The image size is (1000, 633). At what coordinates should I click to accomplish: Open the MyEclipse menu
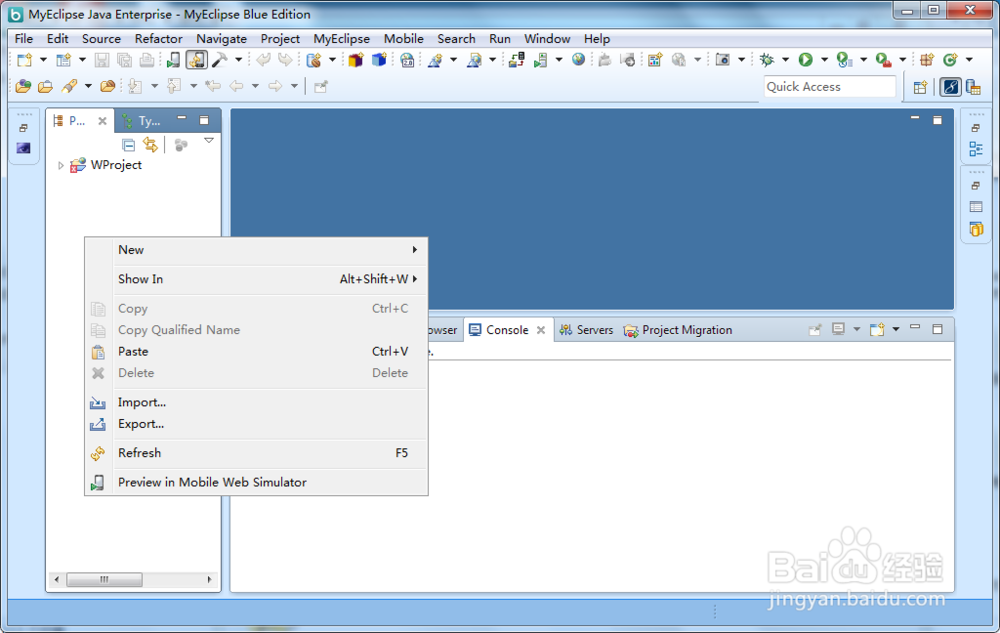click(341, 39)
